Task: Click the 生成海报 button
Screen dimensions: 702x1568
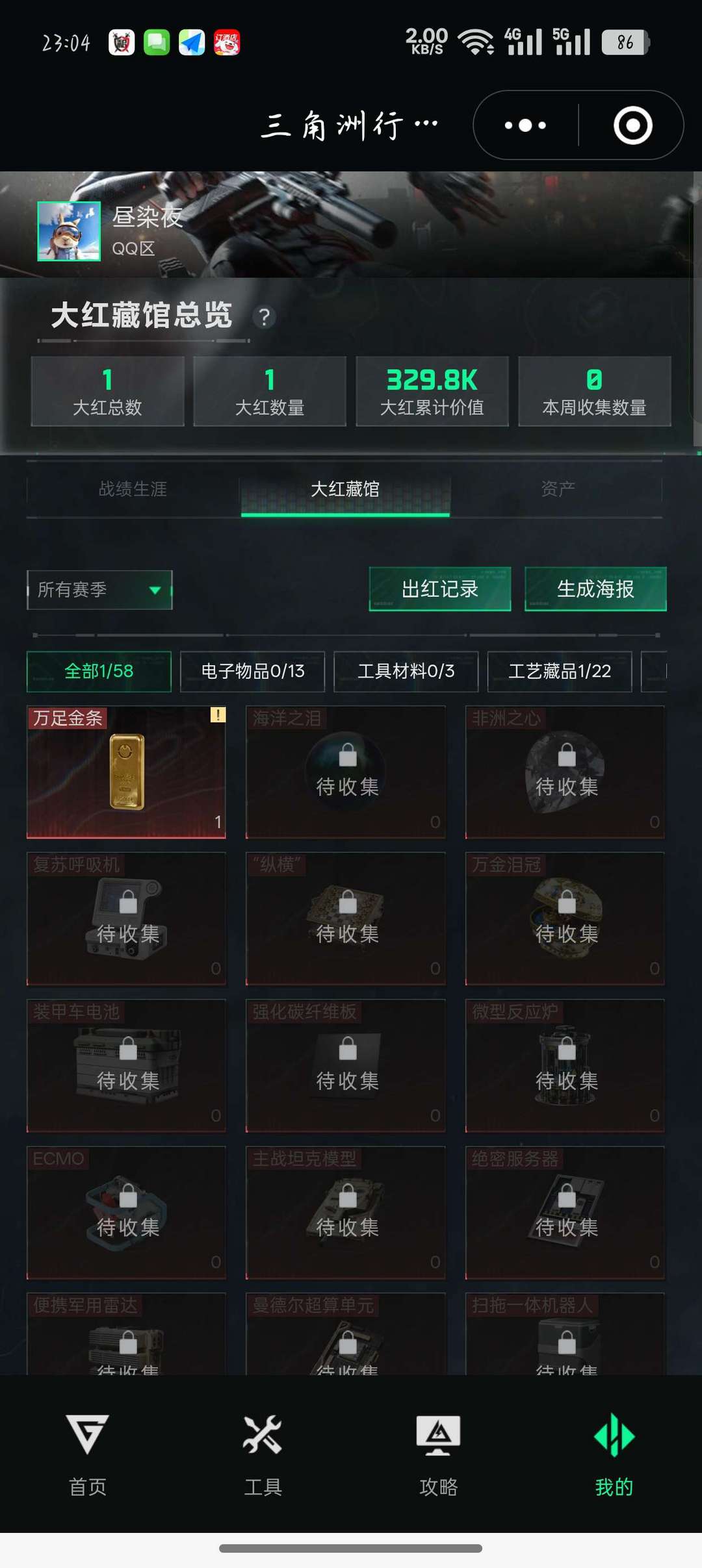Action: coord(595,589)
